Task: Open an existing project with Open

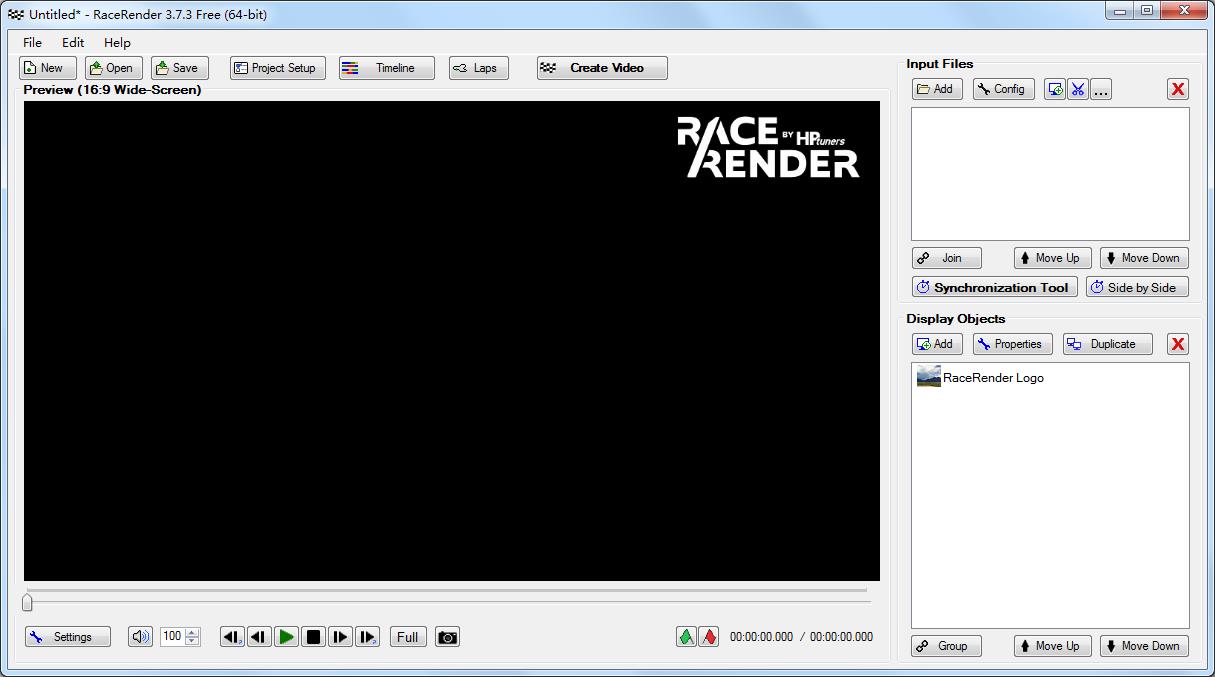Action: pos(114,68)
